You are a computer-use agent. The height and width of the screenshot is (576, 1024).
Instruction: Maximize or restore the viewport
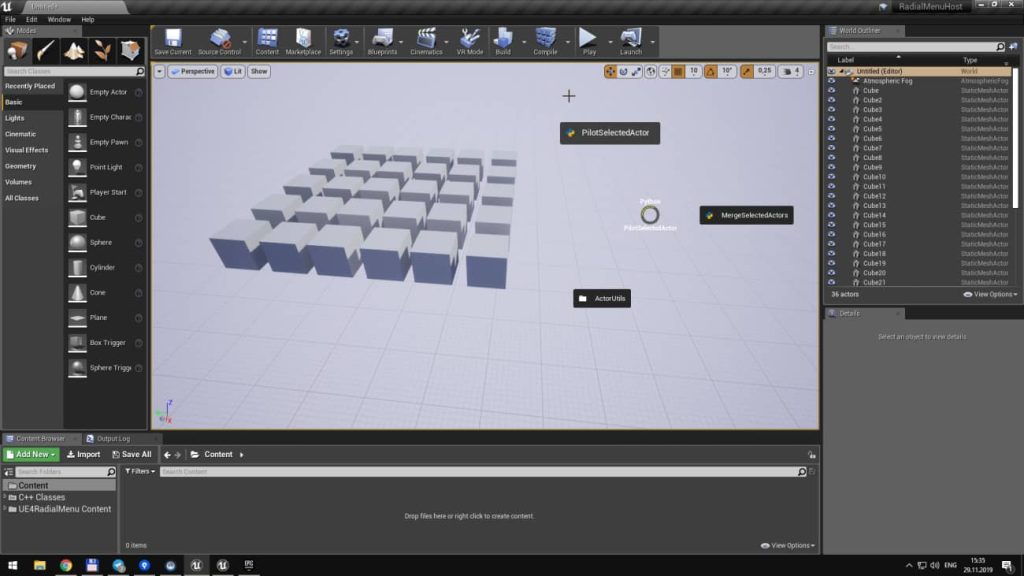(x=811, y=72)
